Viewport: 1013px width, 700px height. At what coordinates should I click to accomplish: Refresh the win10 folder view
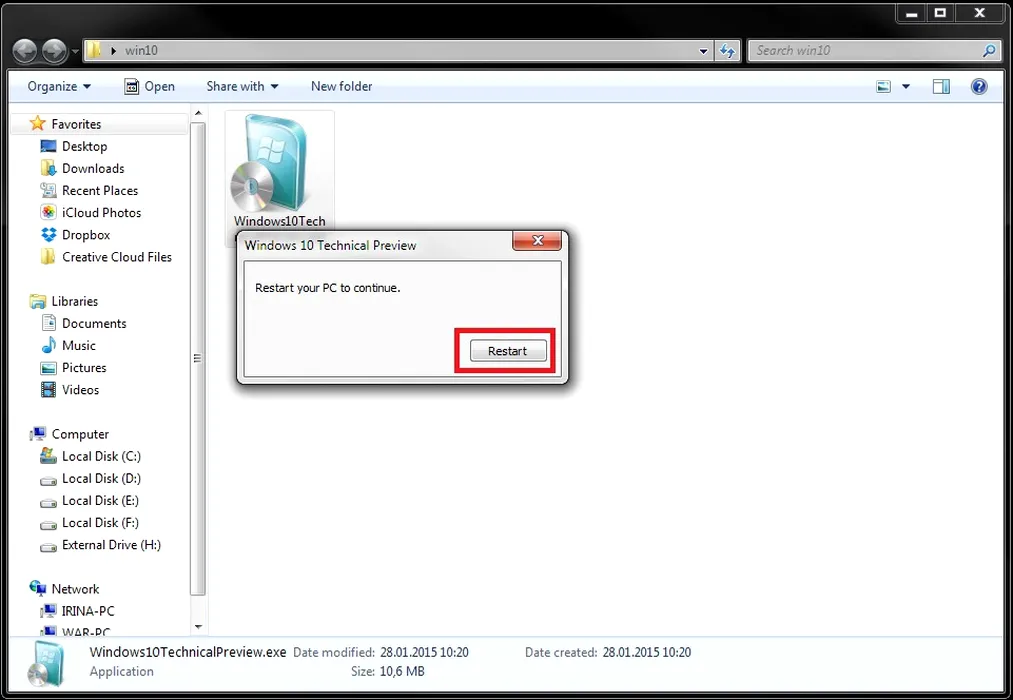(x=727, y=51)
